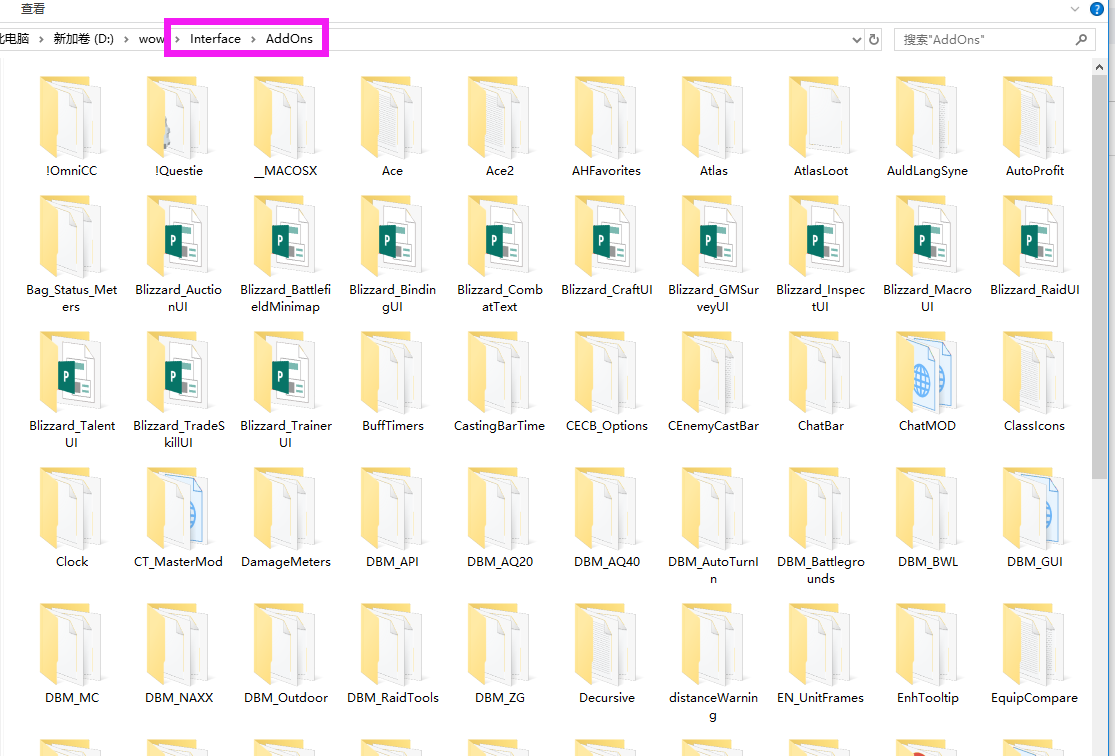This screenshot has height=756, width=1115.
Task: Click the DBM_API folder name
Action: (x=393, y=562)
